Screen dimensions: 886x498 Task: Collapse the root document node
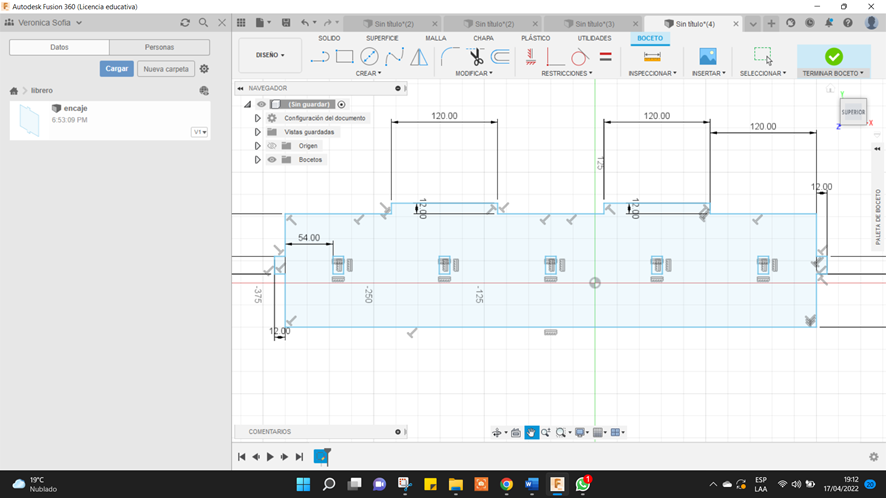[247, 104]
